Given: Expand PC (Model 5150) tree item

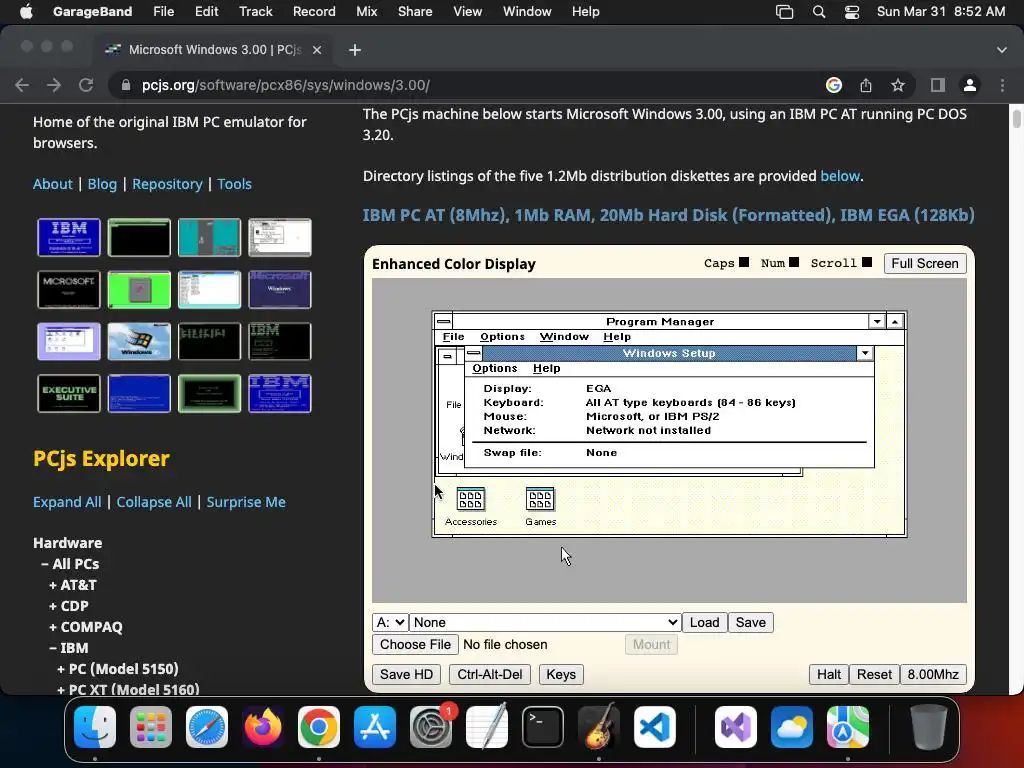Looking at the screenshot, I should click(118, 669).
